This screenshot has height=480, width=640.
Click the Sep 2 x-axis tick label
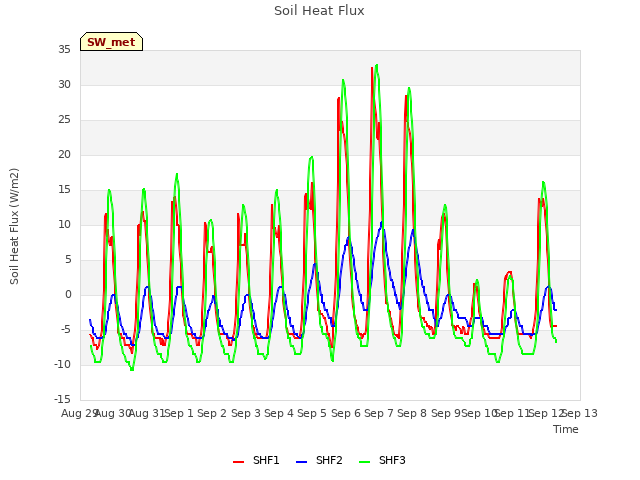[212, 413]
